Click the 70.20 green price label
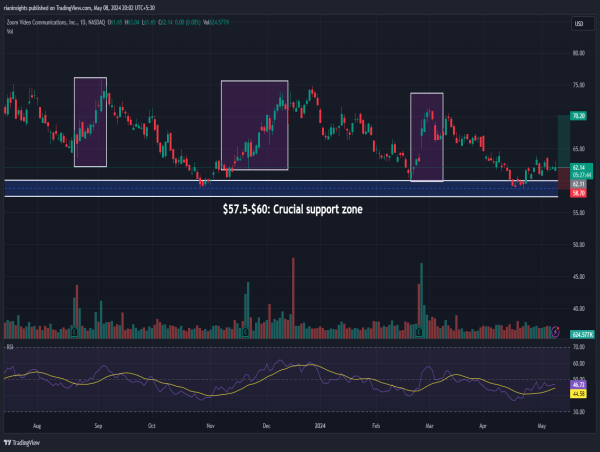The height and width of the screenshot is (452, 600). point(578,116)
